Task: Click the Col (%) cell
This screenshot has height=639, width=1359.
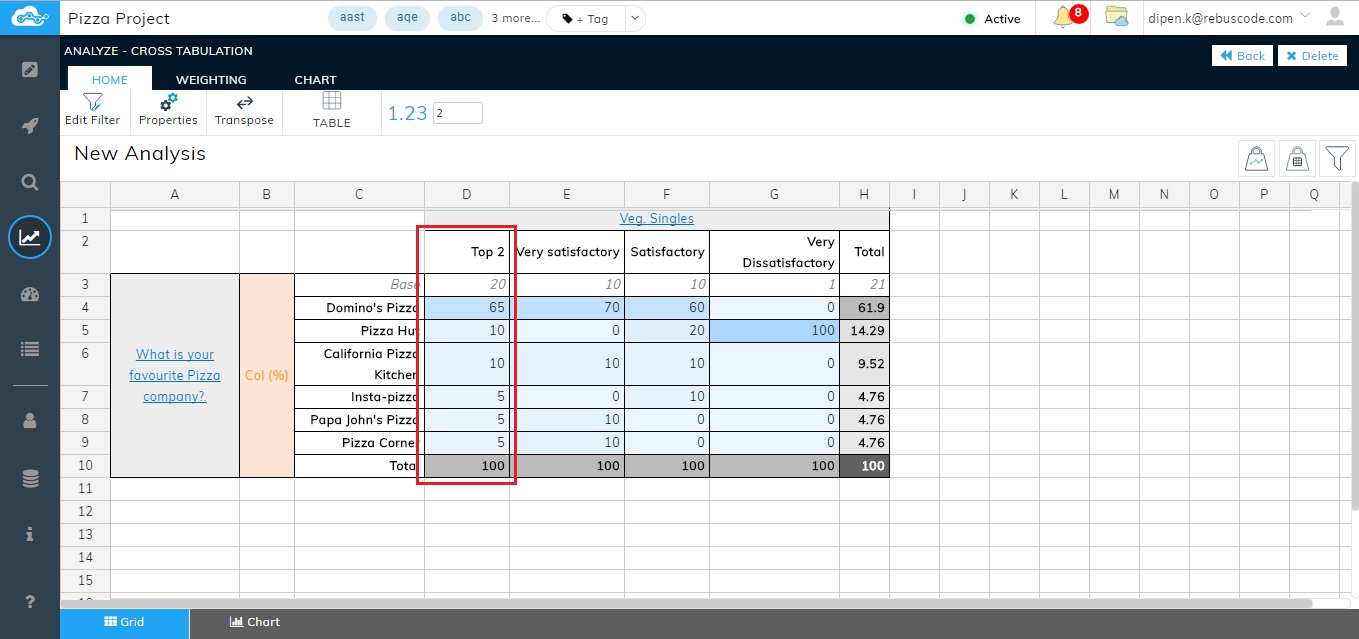Action: (x=266, y=375)
